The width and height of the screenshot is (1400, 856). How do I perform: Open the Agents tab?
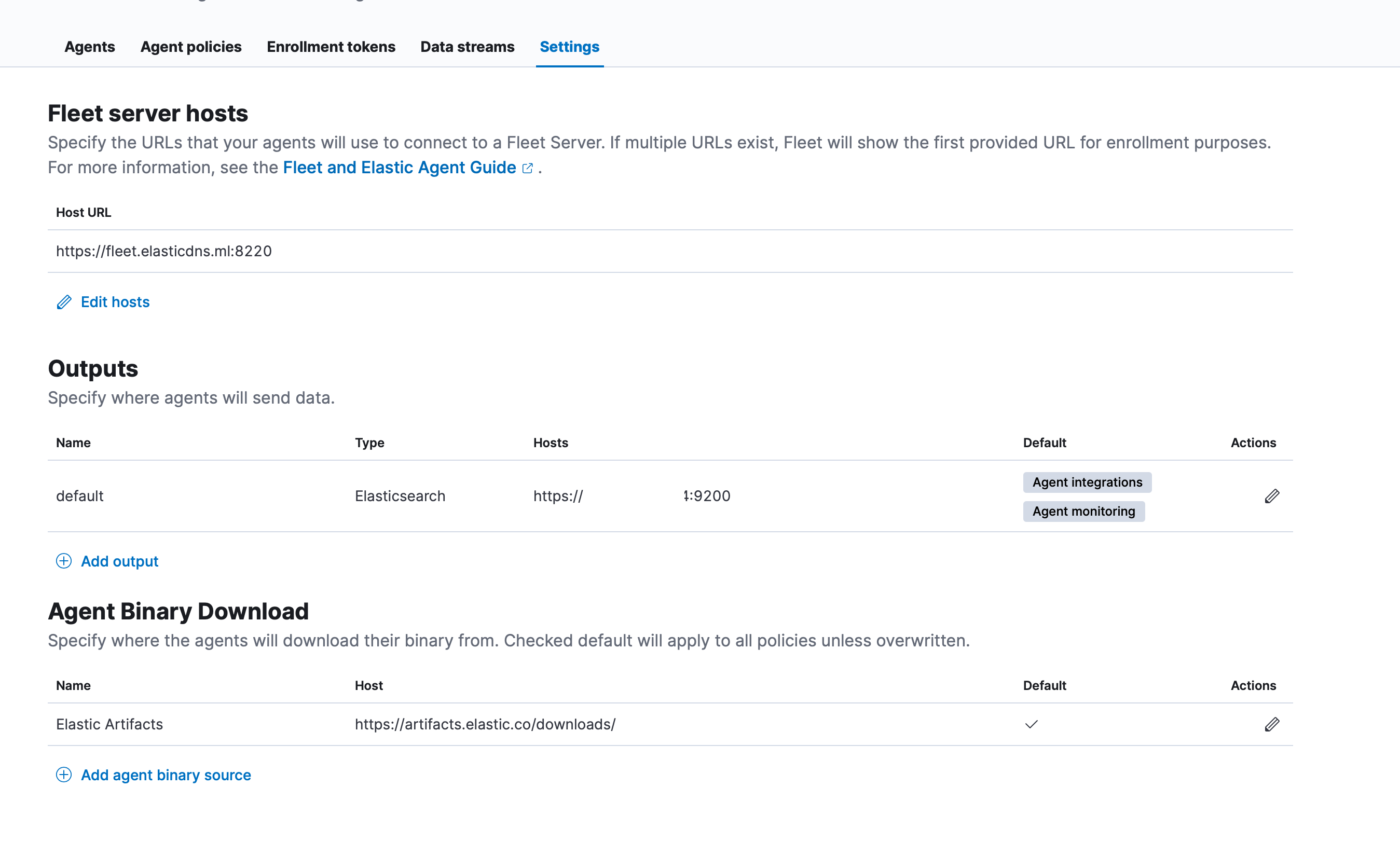coord(90,47)
